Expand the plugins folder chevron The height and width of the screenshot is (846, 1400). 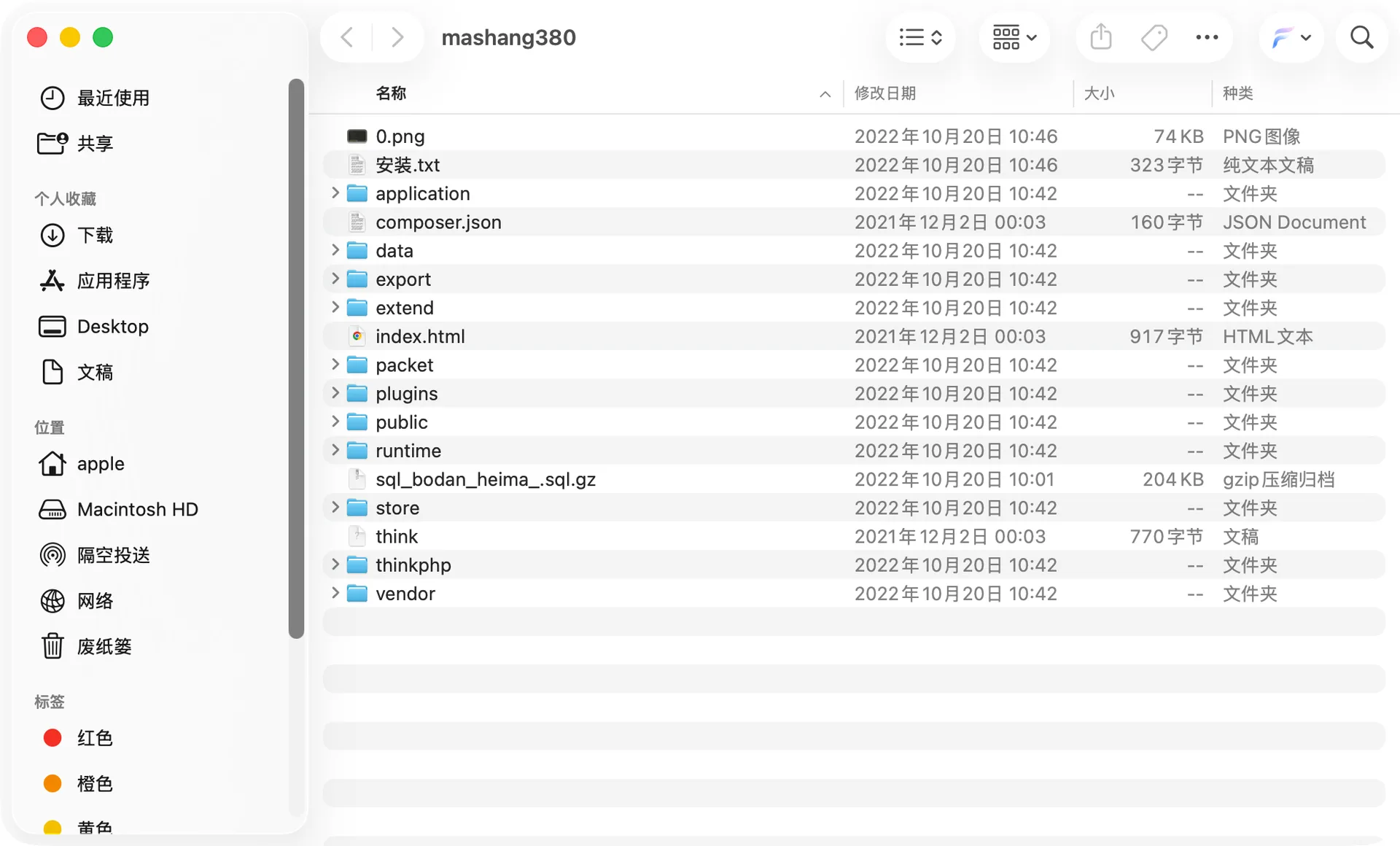pos(335,393)
